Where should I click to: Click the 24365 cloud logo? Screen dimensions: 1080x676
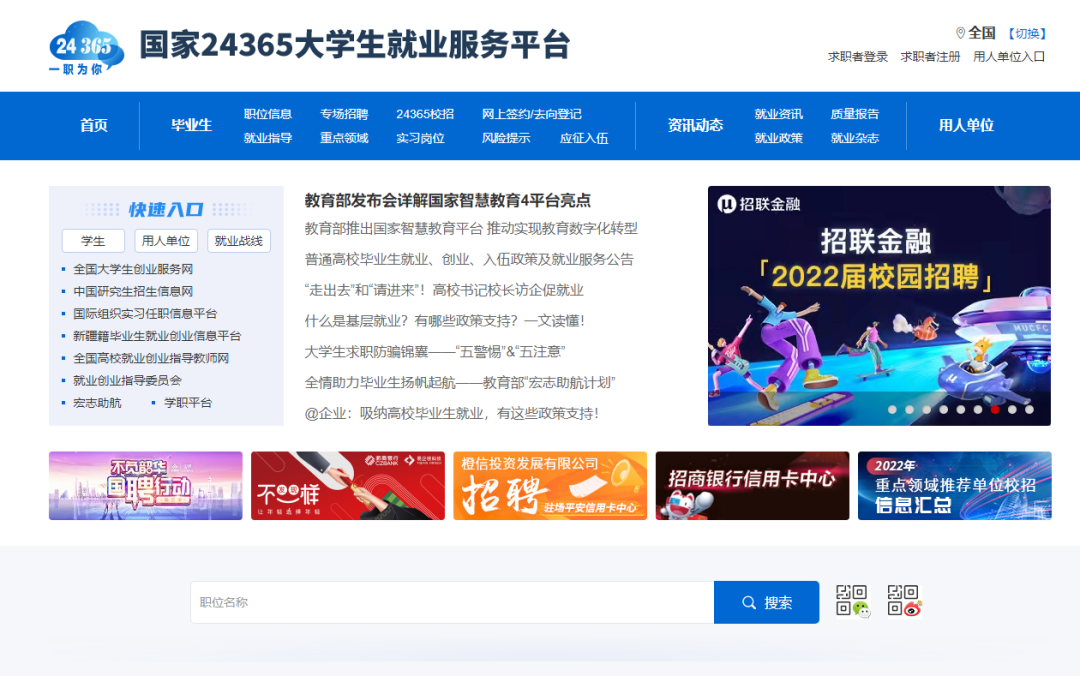coord(87,48)
